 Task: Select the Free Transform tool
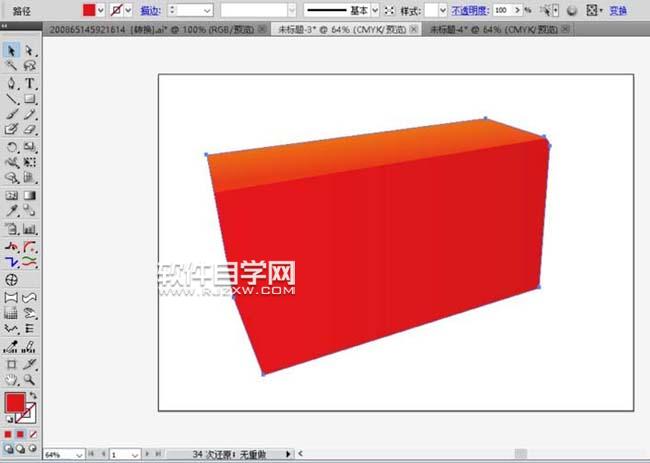pos(29,162)
